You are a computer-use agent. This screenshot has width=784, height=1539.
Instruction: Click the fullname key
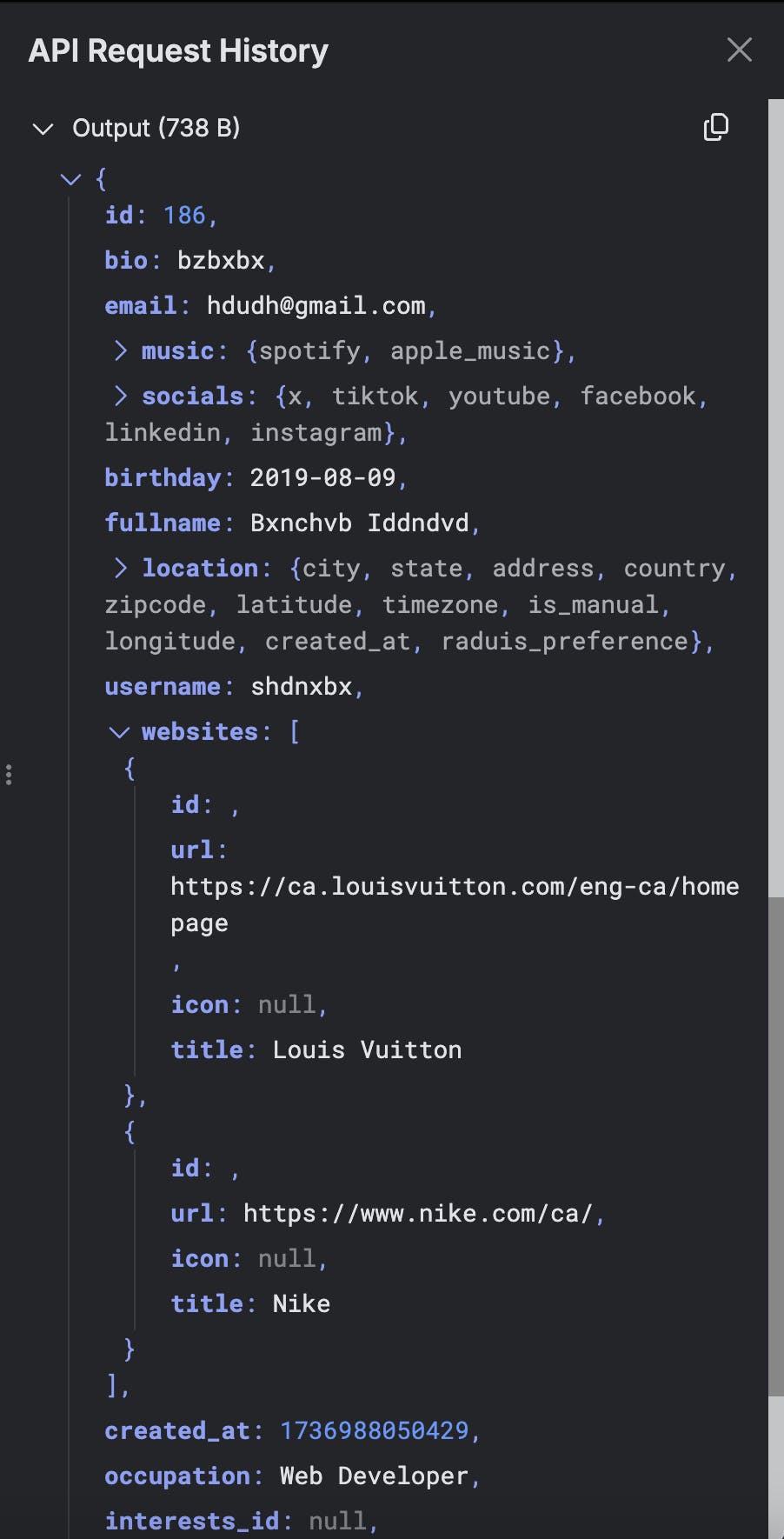[163, 523]
